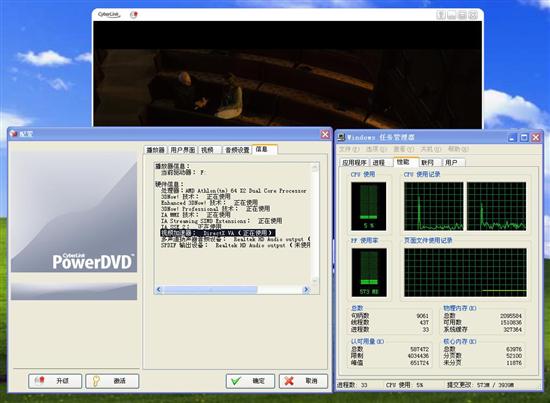The height and width of the screenshot is (403, 550).
Task: Select Task Manager 性能 tab
Action: [405, 162]
